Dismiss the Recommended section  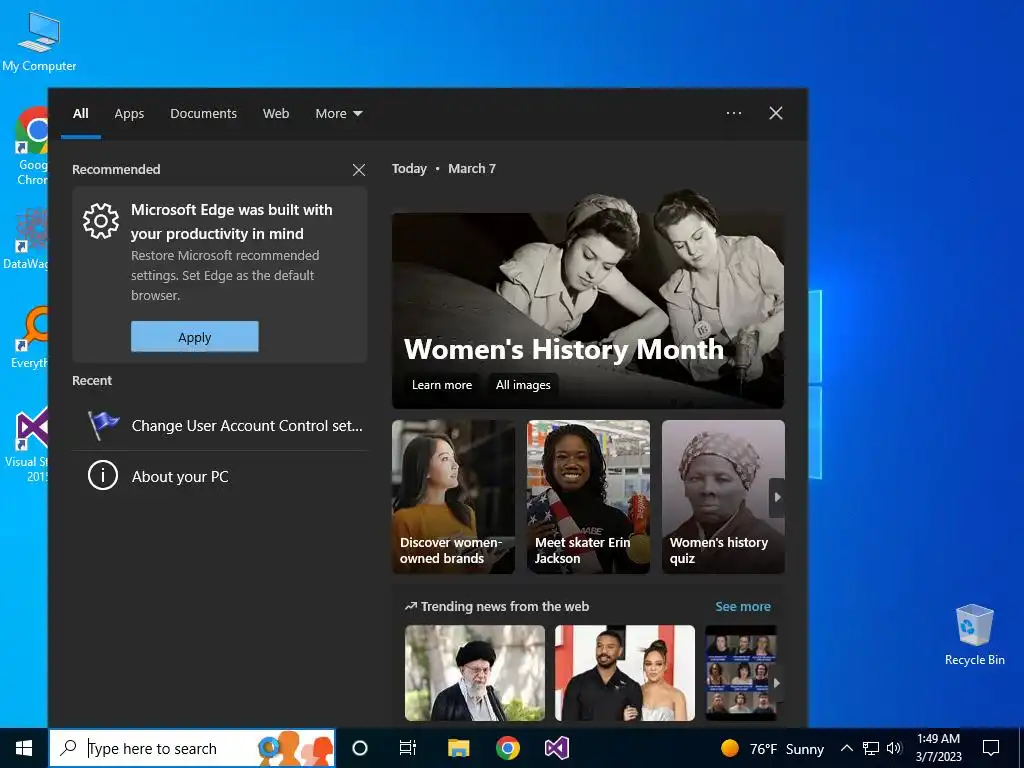coord(359,170)
